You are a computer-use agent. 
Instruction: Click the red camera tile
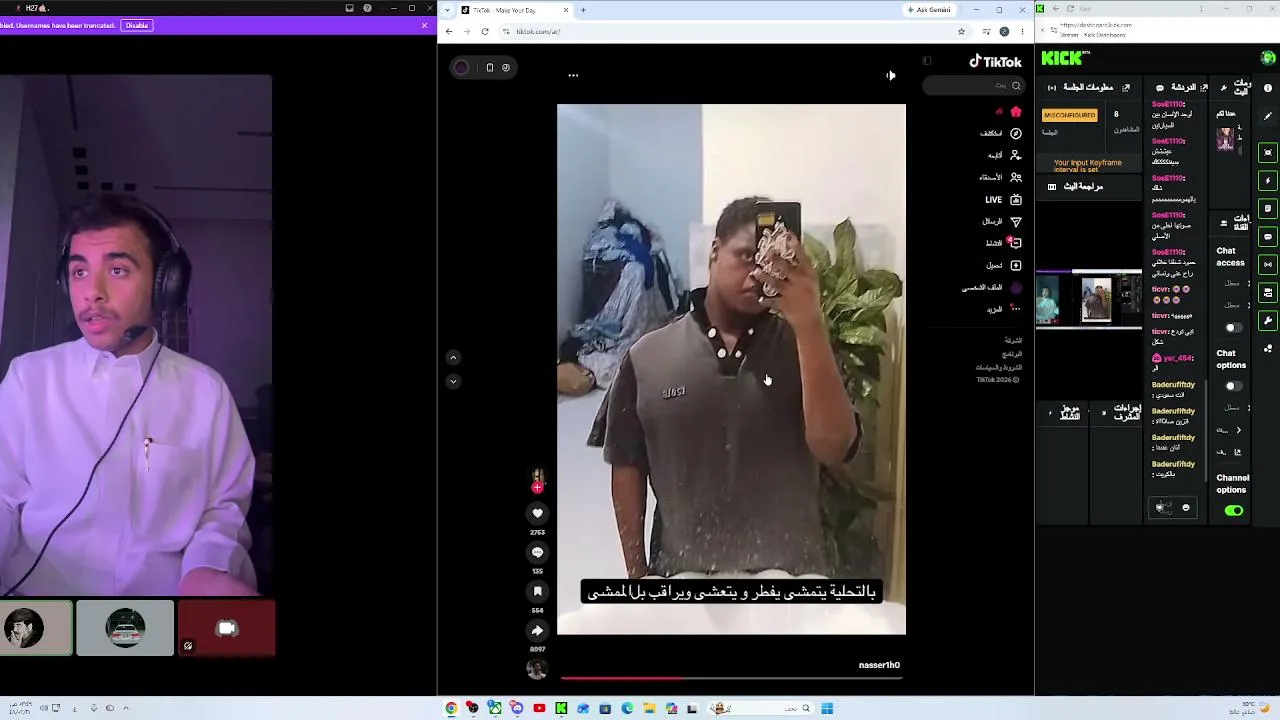[226, 628]
